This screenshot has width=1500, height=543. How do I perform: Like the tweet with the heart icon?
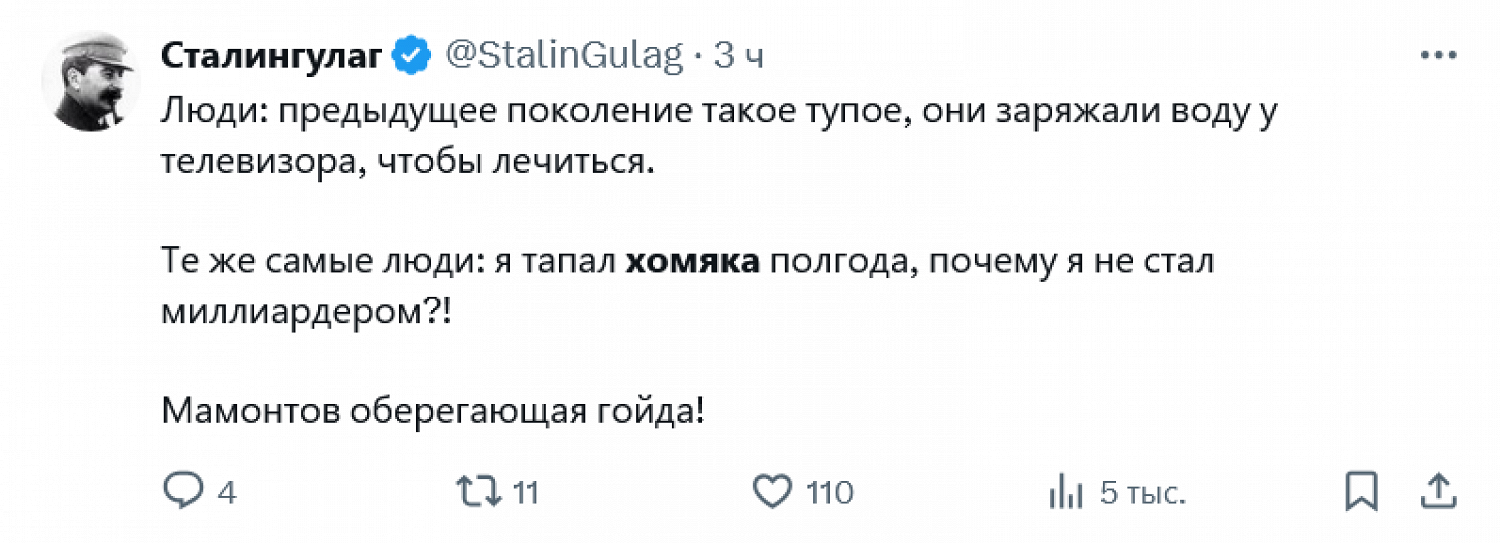click(771, 491)
